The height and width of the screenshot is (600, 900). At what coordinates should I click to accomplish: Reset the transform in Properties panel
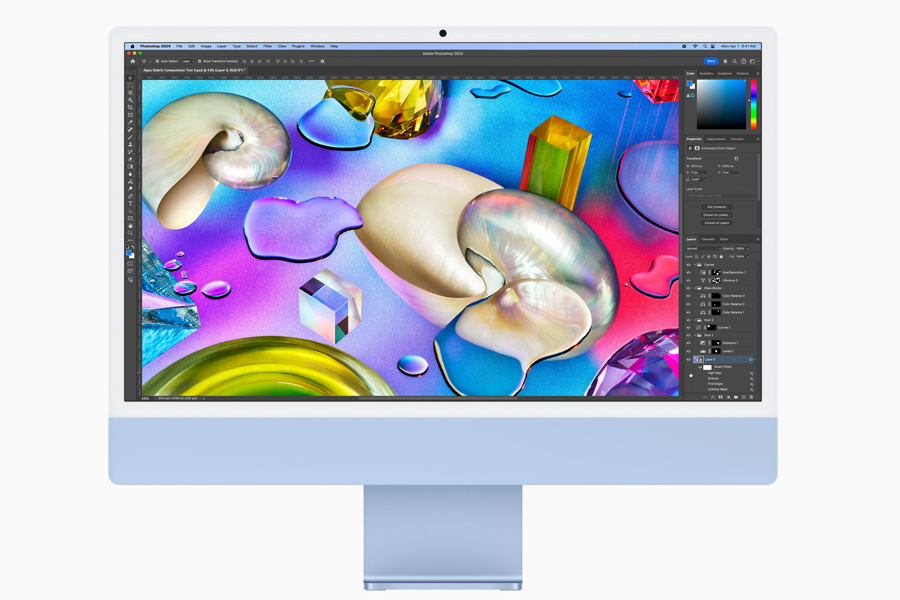(736, 158)
